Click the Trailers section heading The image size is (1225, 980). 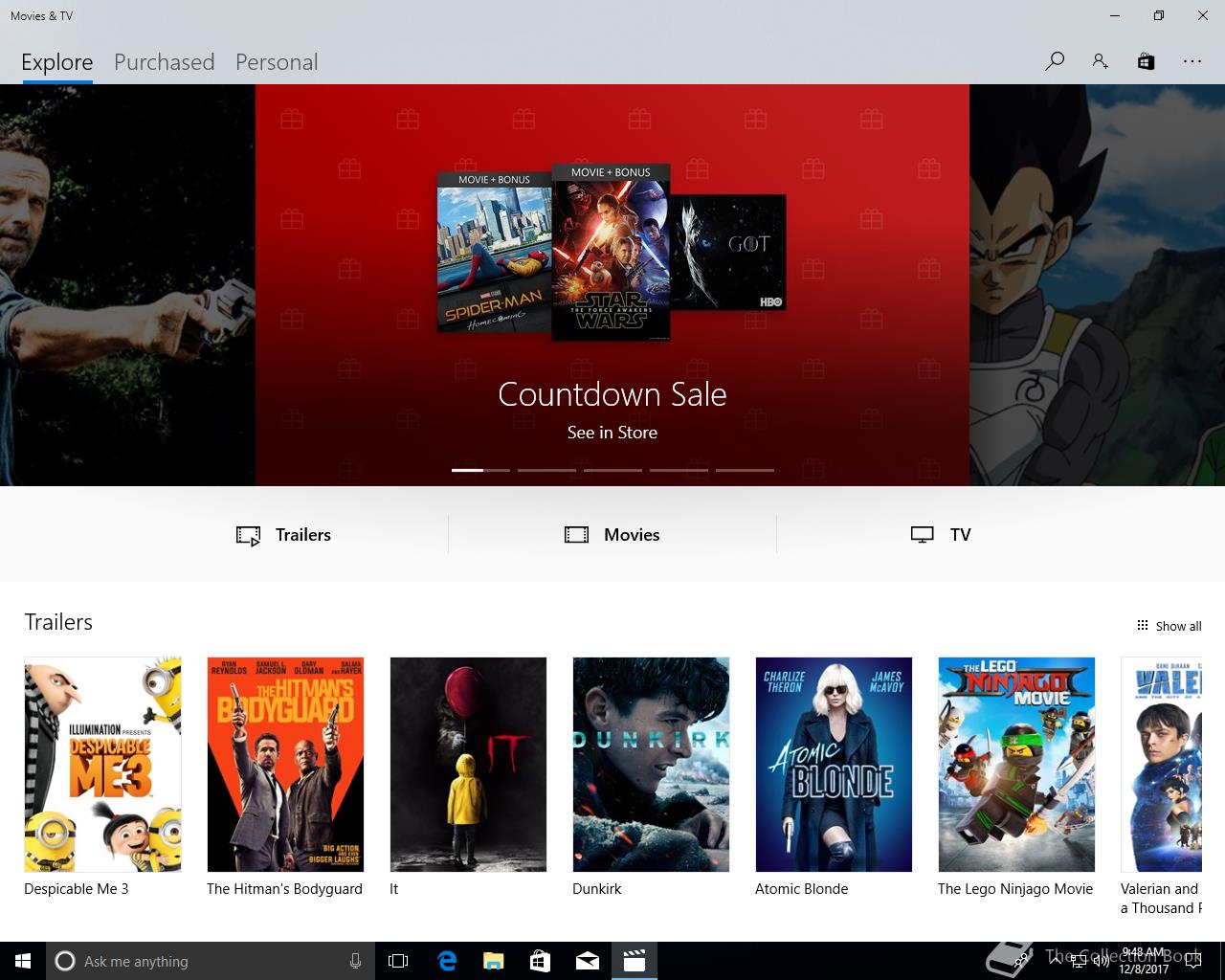coord(58,622)
